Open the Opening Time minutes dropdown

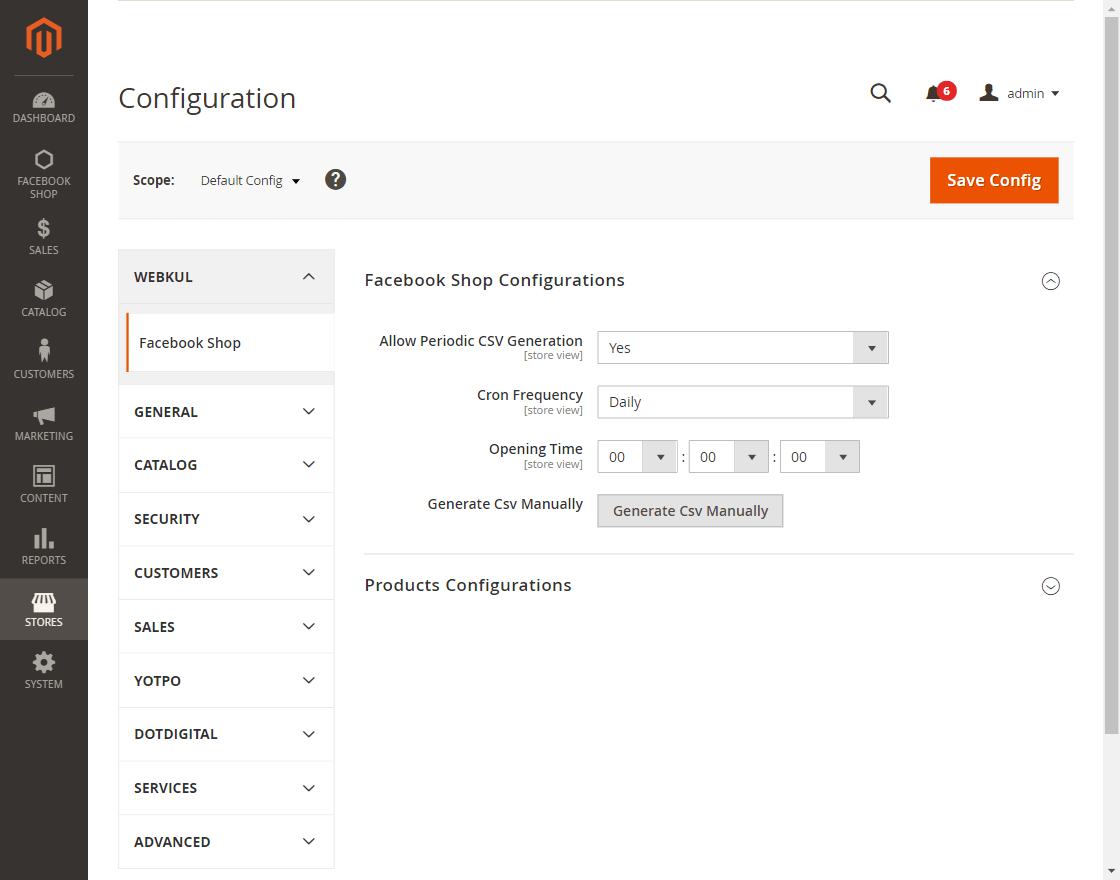pos(729,457)
